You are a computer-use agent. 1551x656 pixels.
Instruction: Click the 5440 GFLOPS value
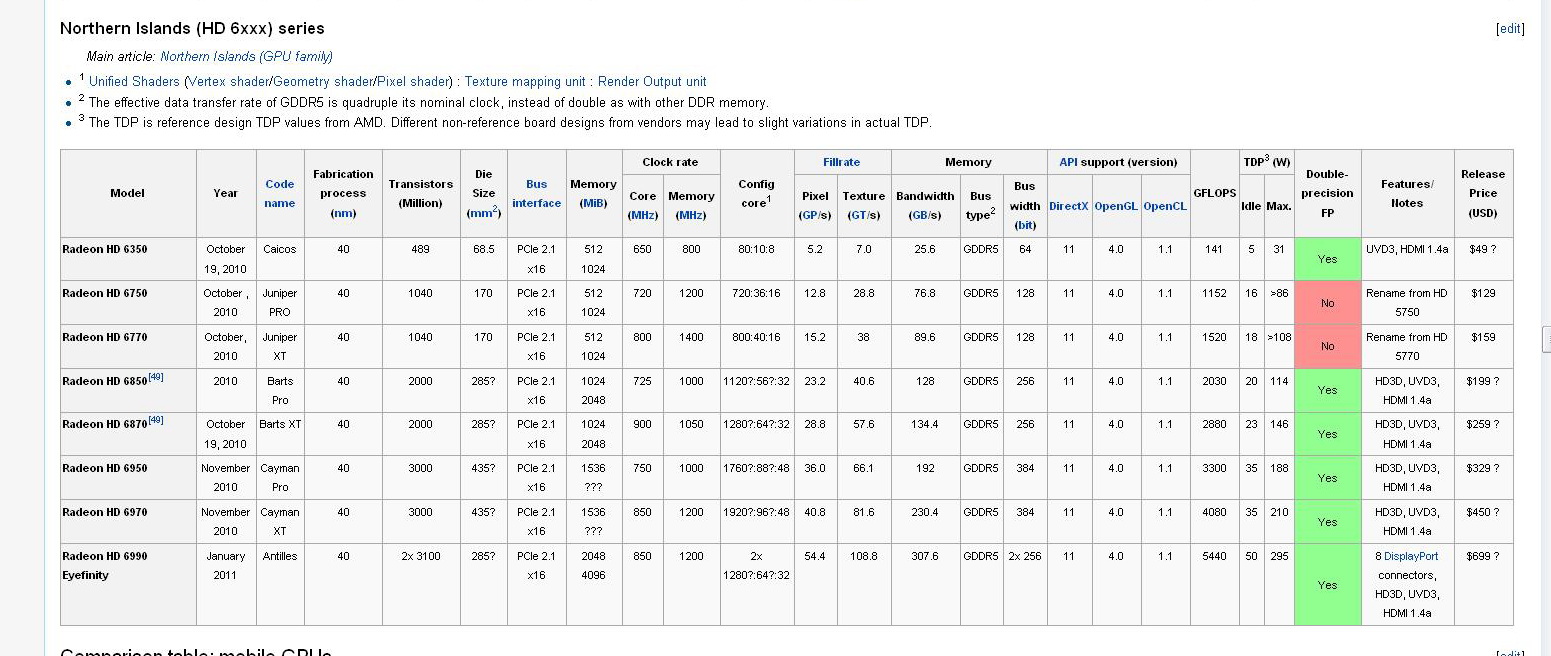(1214, 556)
